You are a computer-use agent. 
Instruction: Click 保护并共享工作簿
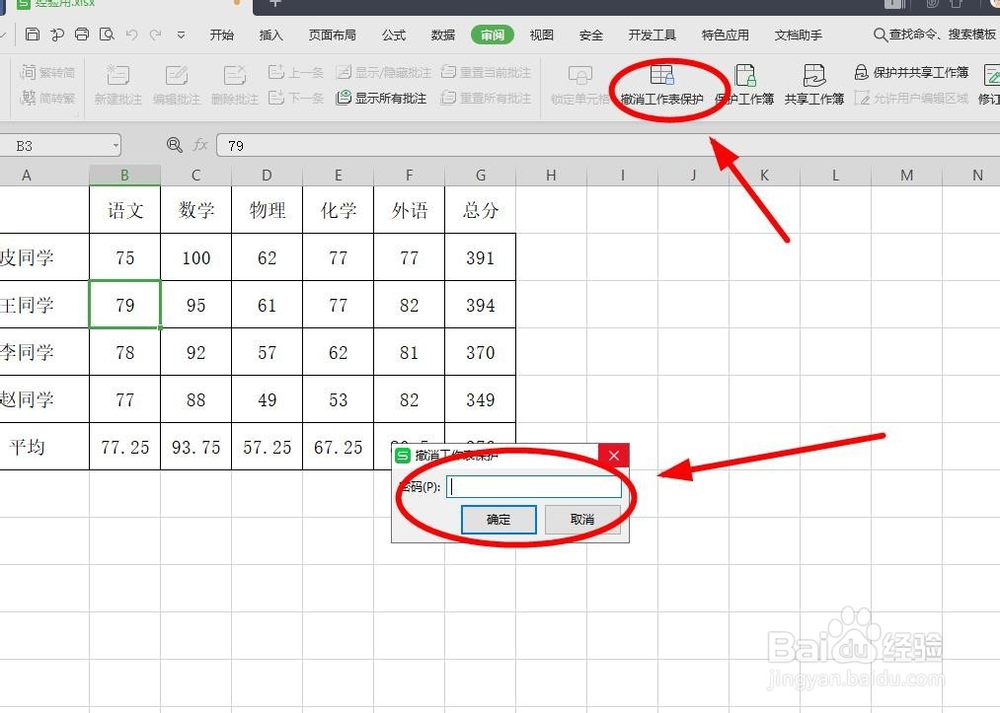[x=911, y=72]
